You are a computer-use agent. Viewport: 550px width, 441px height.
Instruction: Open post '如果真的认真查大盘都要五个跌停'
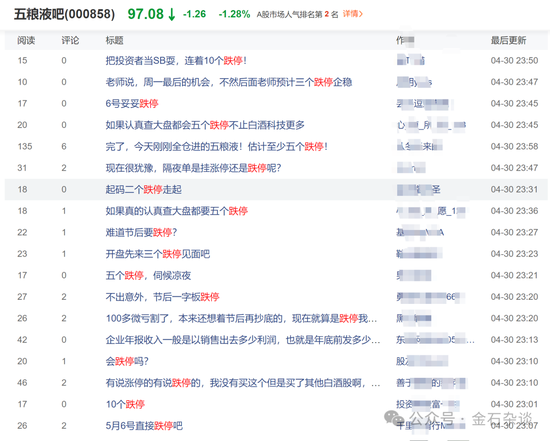[176, 211]
